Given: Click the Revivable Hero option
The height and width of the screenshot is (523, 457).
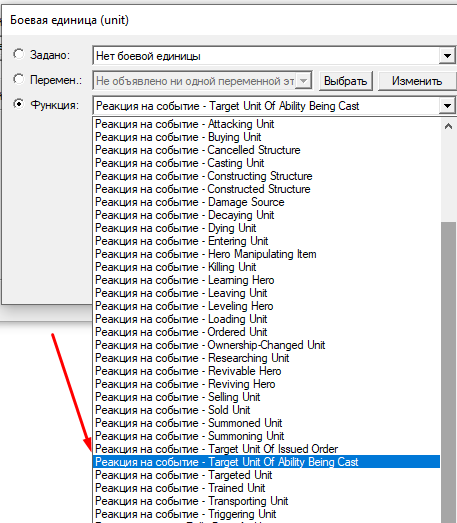Looking at the screenshot, I should coord(266,371).
